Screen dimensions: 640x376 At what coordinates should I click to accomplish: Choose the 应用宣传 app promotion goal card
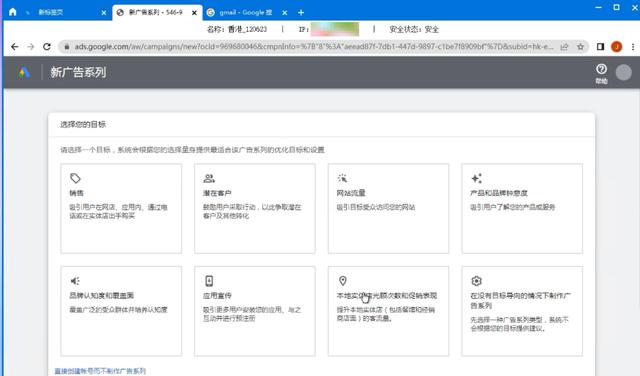pos(255,311)
